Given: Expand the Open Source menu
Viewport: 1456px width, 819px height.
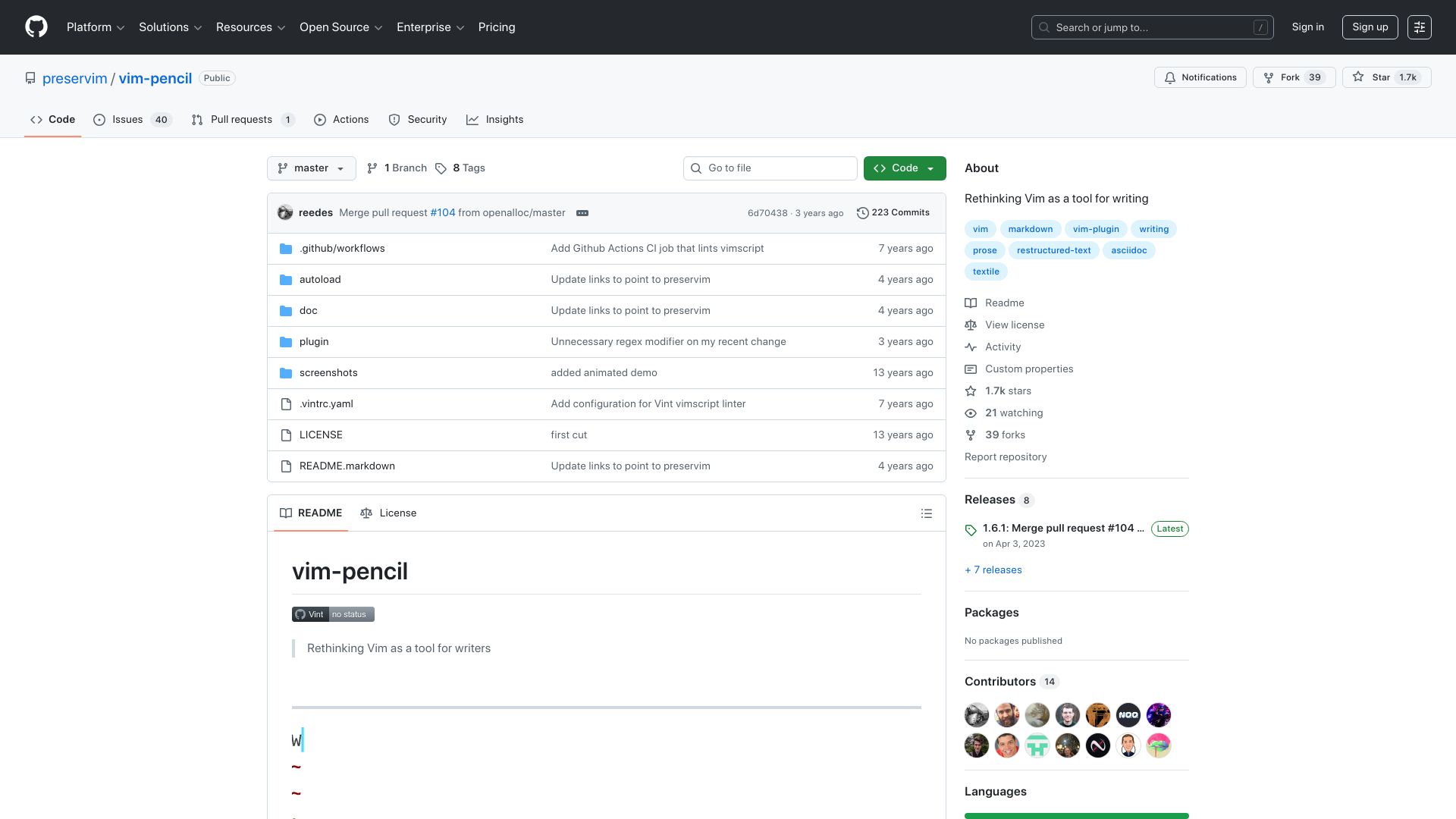Looking at the screenshot, I should pyautogui.click(x=341, y=27).
